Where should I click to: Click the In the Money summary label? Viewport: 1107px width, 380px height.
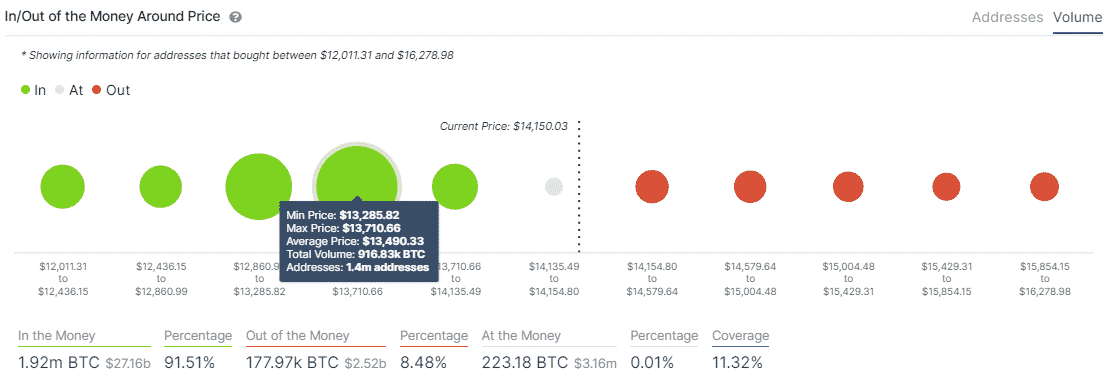(56, 336)
